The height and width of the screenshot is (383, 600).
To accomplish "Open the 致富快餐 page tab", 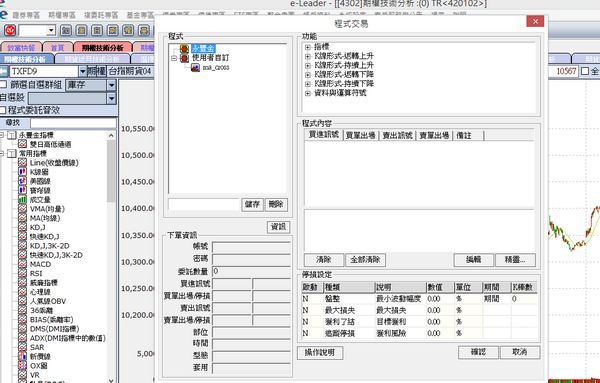I will [x=21, y=48].
